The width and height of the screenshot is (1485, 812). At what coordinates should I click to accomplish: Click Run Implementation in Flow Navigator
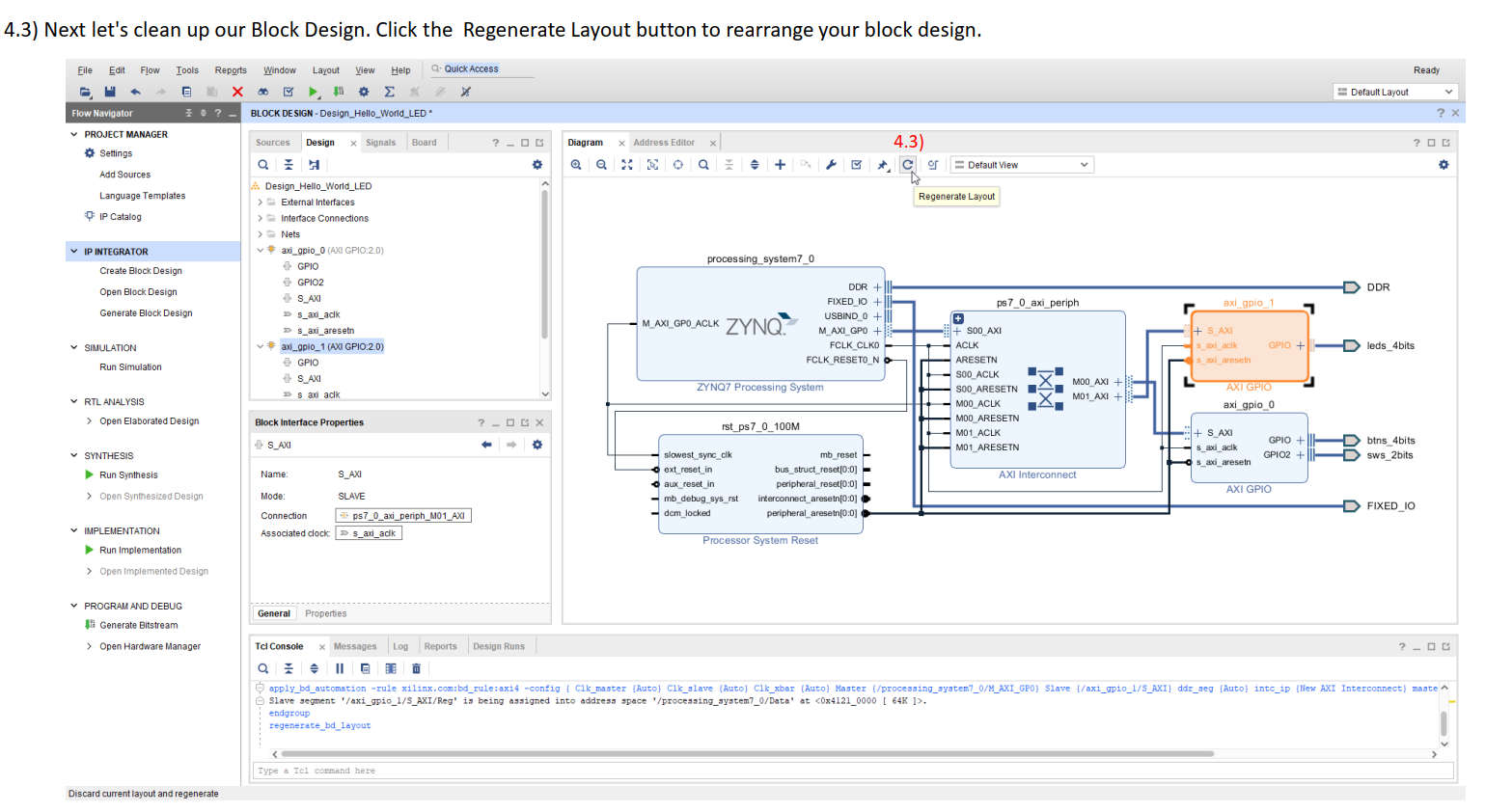point(140,550)
